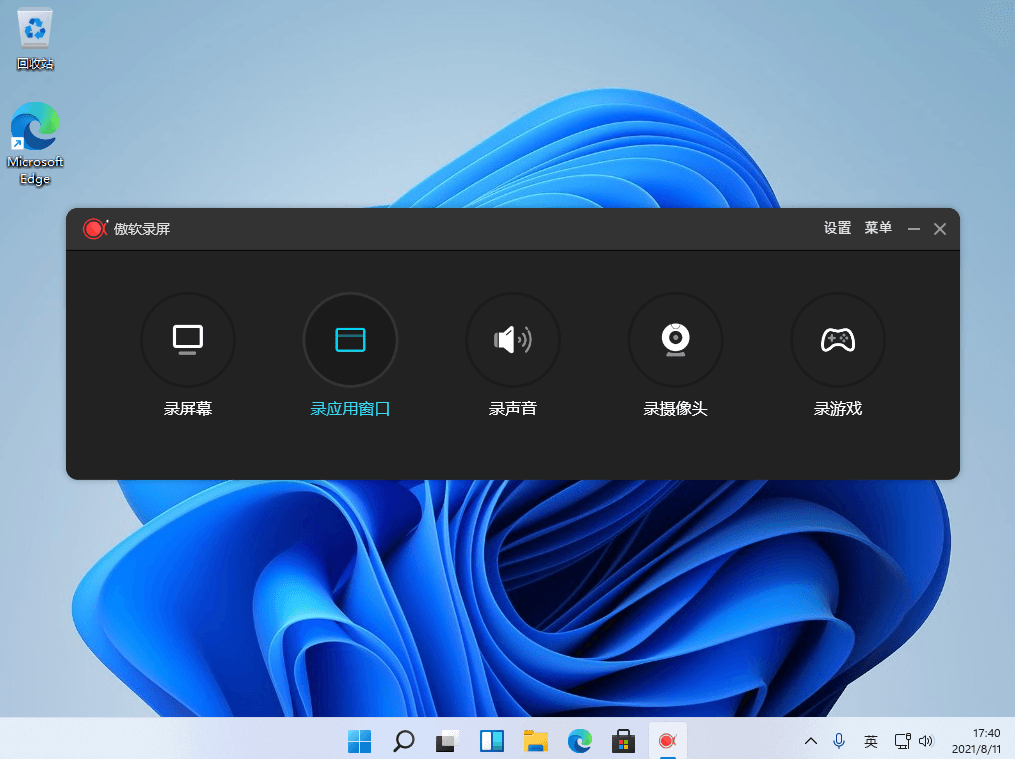
Task: Click the 录摄像头 label text
Action: click(675, 409)
